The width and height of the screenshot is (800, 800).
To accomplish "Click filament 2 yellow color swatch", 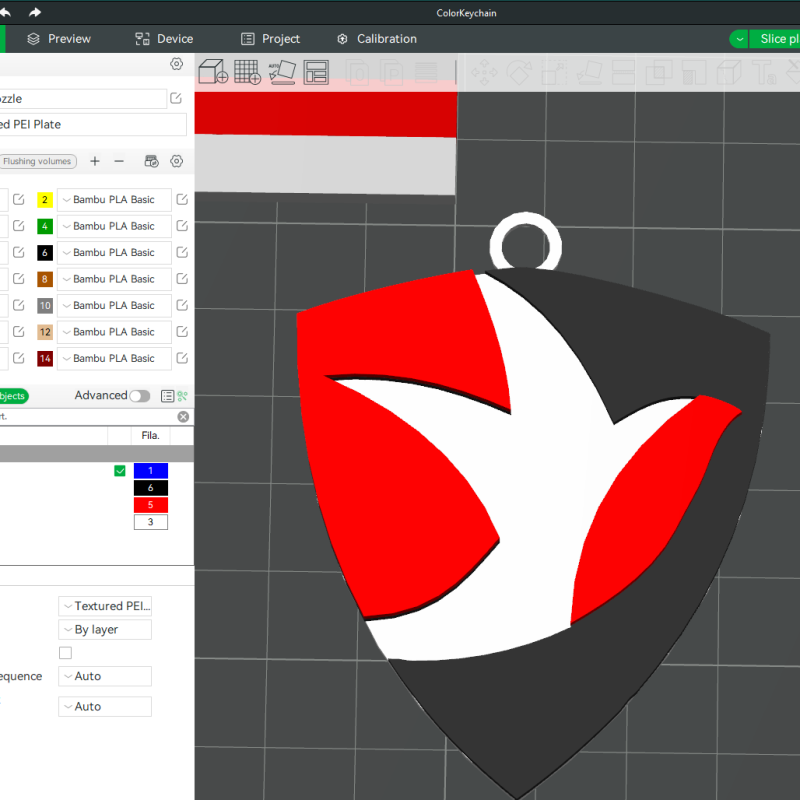I will point(45,199).
